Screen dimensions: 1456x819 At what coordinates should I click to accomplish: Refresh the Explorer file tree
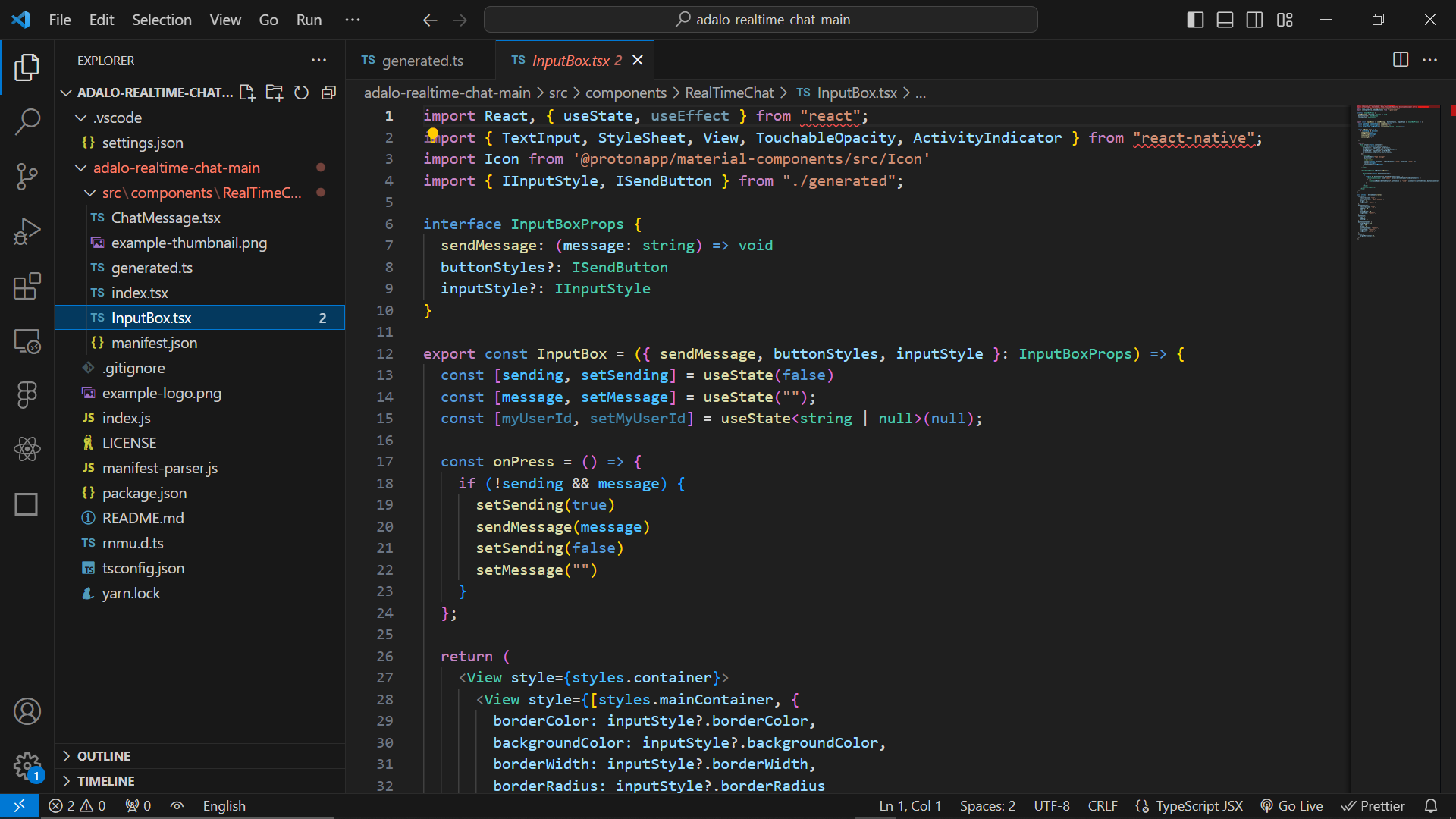click(301, 93)
